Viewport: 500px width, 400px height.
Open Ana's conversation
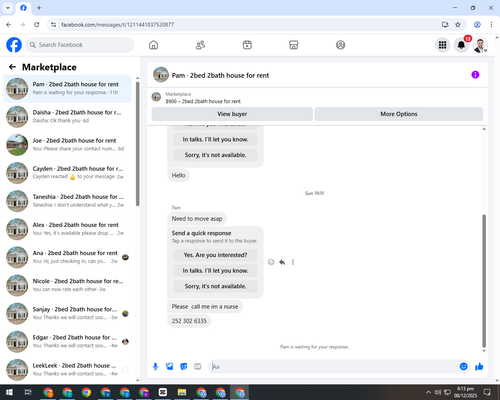[x=67, y=257]
